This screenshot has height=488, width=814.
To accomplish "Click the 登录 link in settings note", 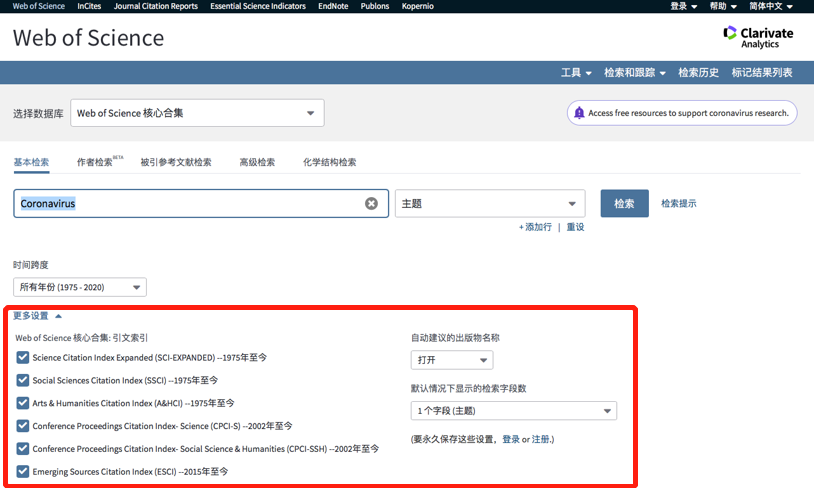I will pyautogui.click(x=511, y=439).
